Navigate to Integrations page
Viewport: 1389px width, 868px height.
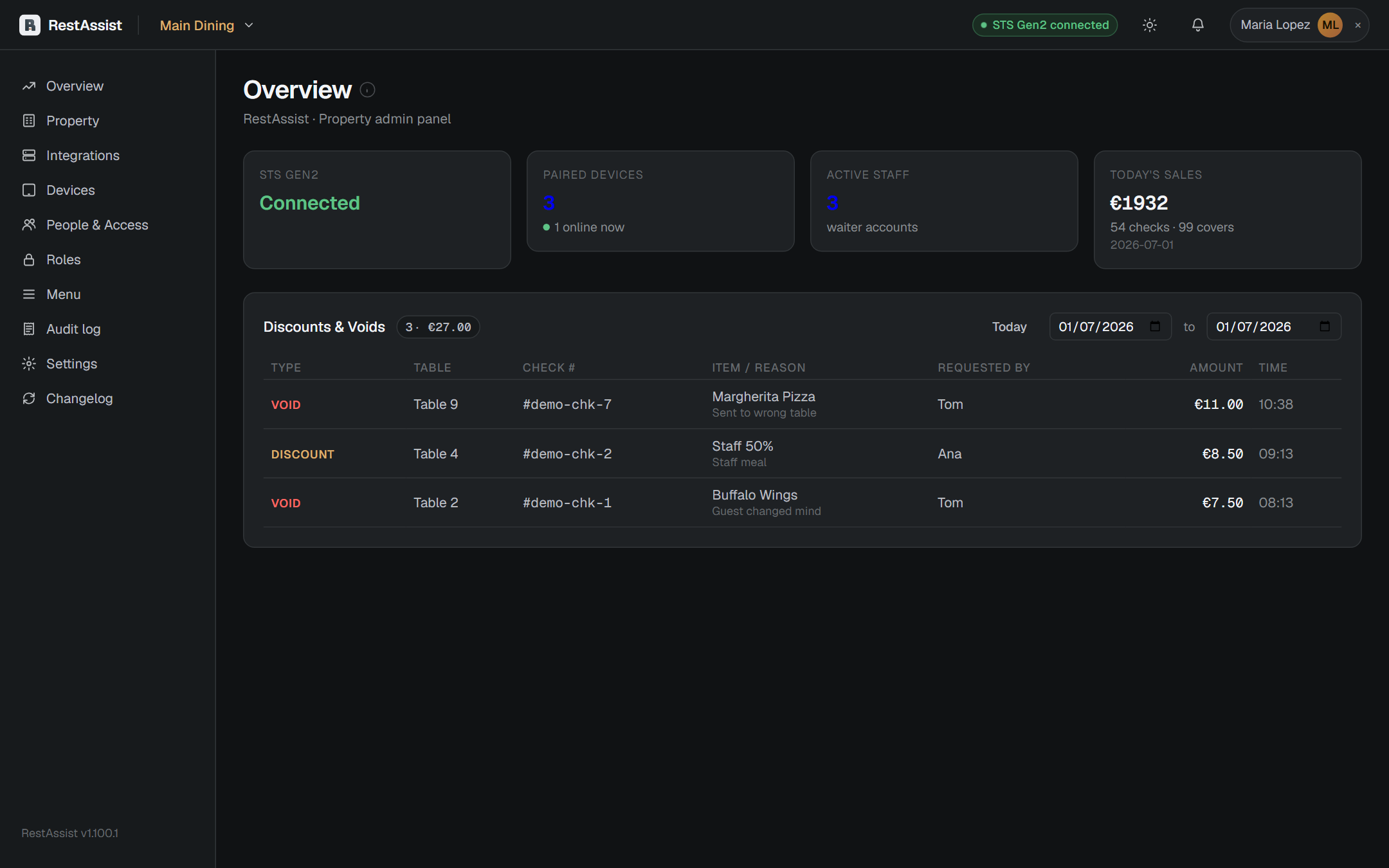[83, 156]
